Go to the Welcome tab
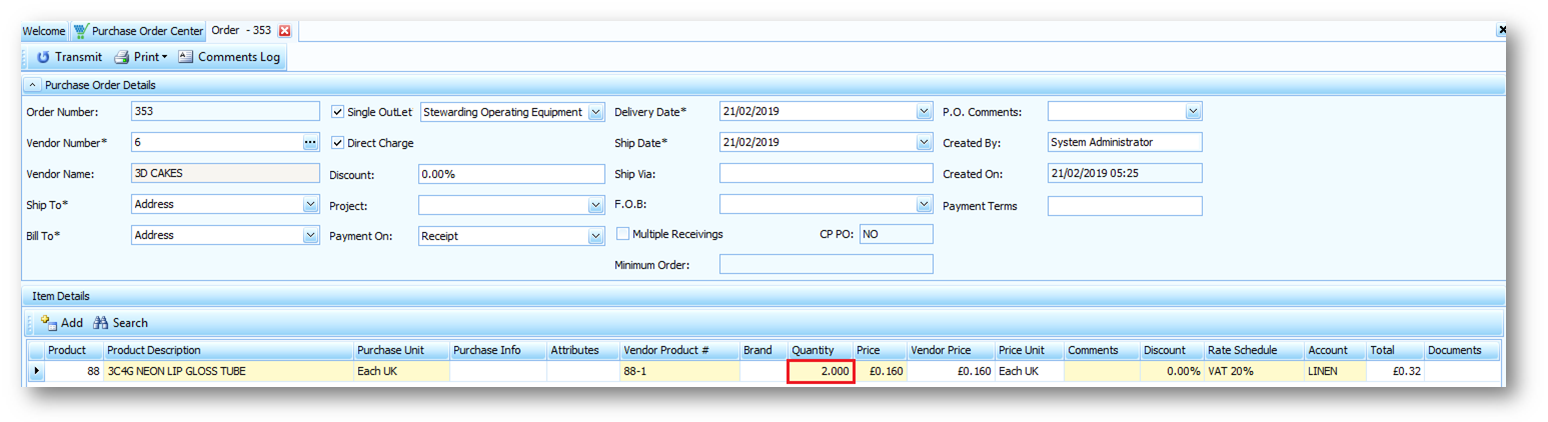The image size is (1548, 422). pyautogui.click(x=44, y=31)
